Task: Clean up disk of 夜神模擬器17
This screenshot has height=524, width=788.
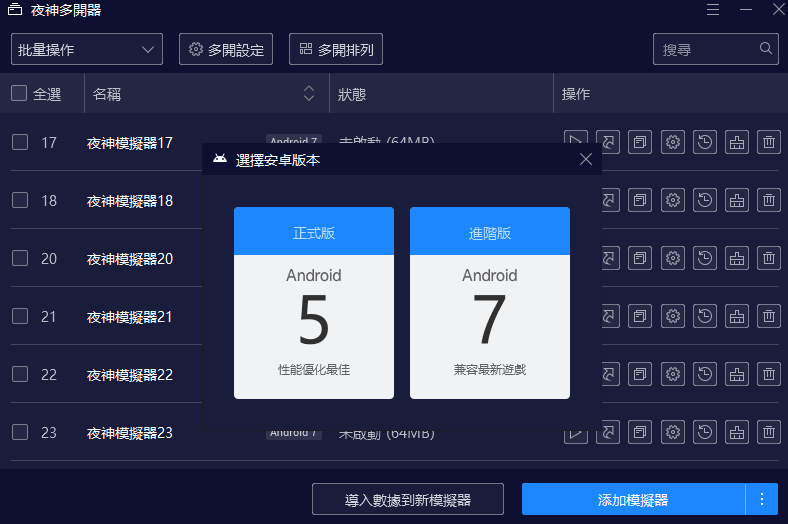Action: pyautogui.click(x=737, y=142)
